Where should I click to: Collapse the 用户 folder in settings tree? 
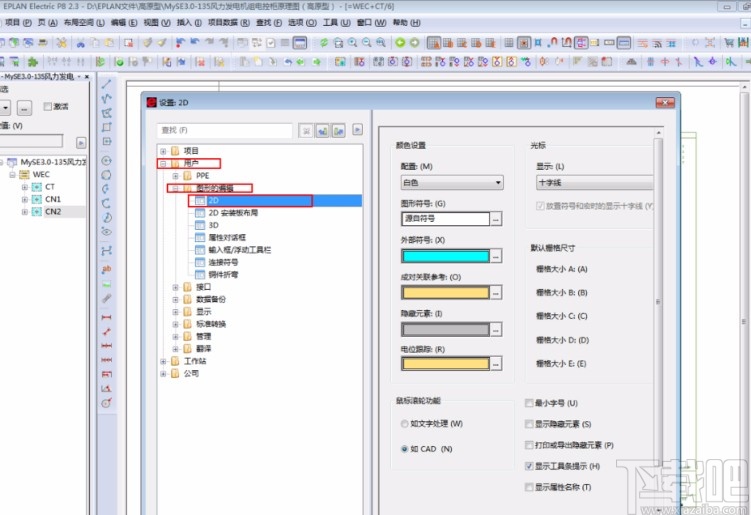(x=163, y=163)
